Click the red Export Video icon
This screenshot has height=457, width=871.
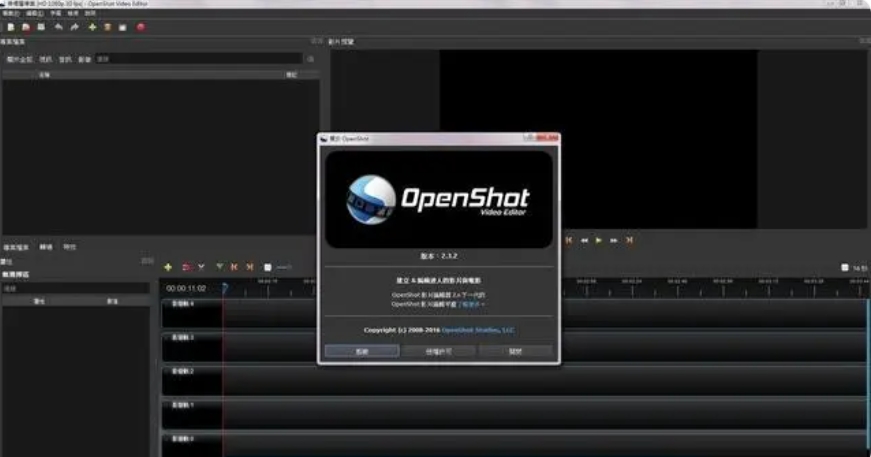[x=141, y=27]
